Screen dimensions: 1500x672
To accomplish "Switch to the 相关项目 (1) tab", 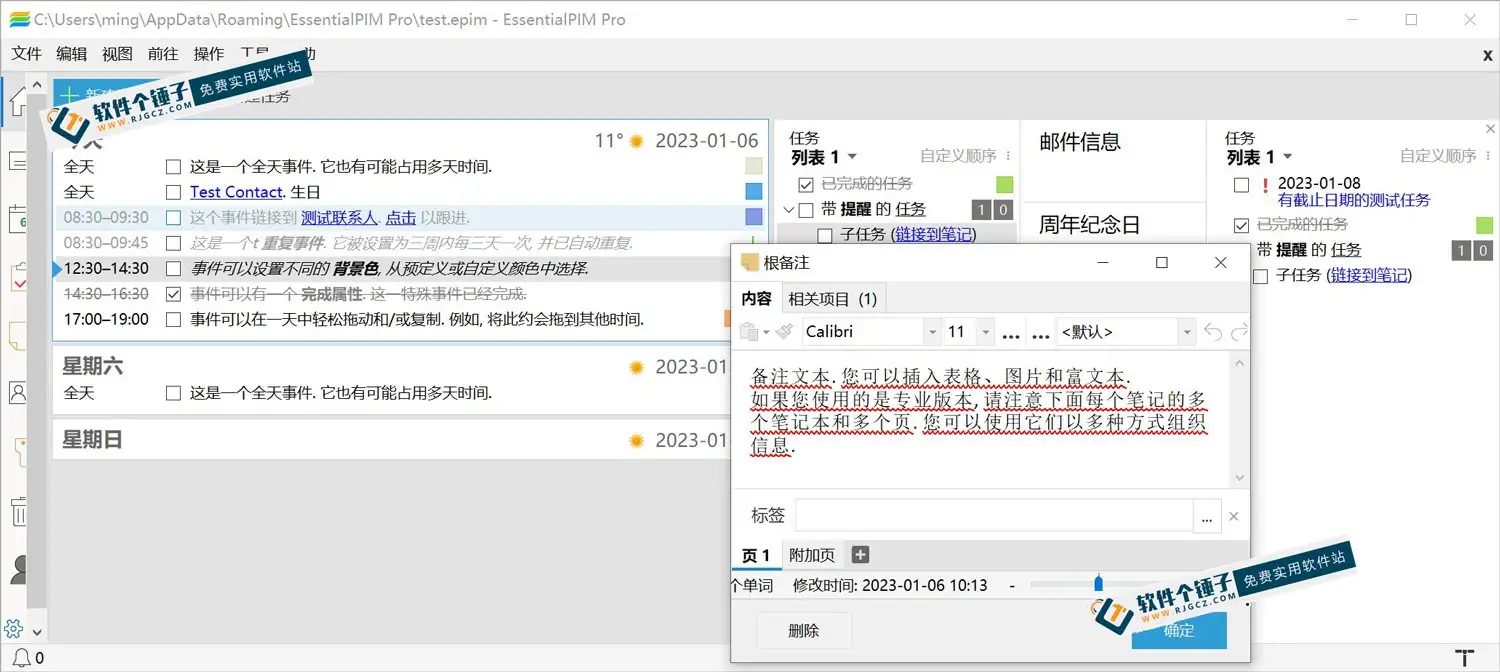I will [x=832, y=298].
